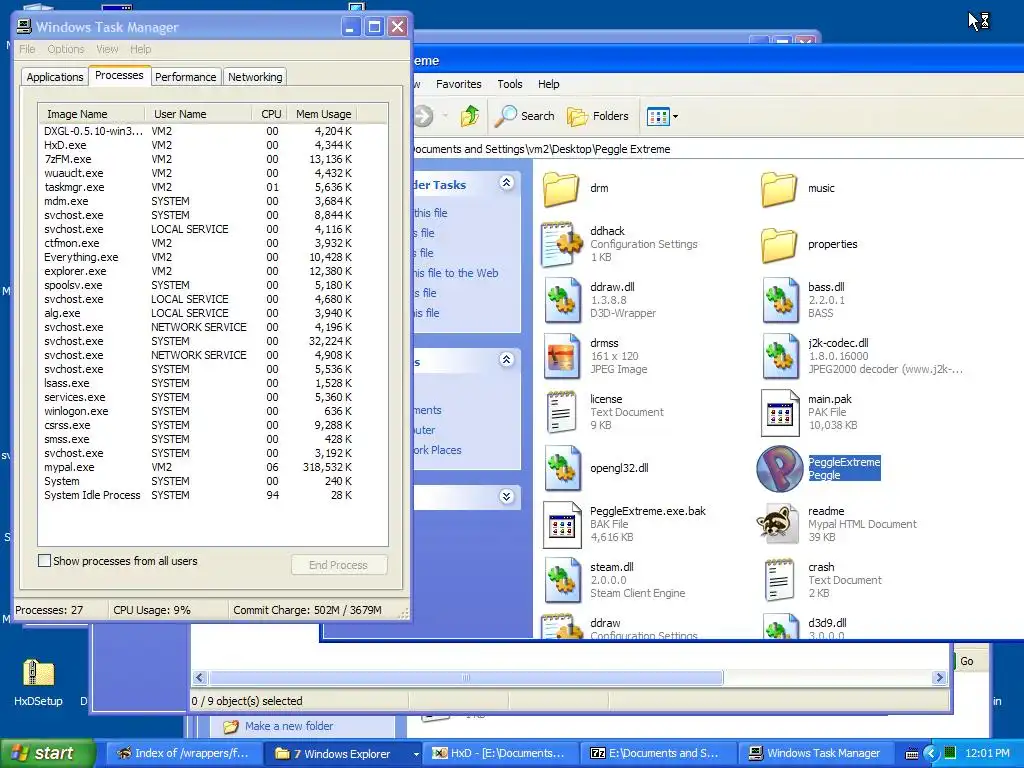The image size is (1024, 768).
Task: Select the ddhack Configuration Settings file icon
Action: tap(562, 245)
